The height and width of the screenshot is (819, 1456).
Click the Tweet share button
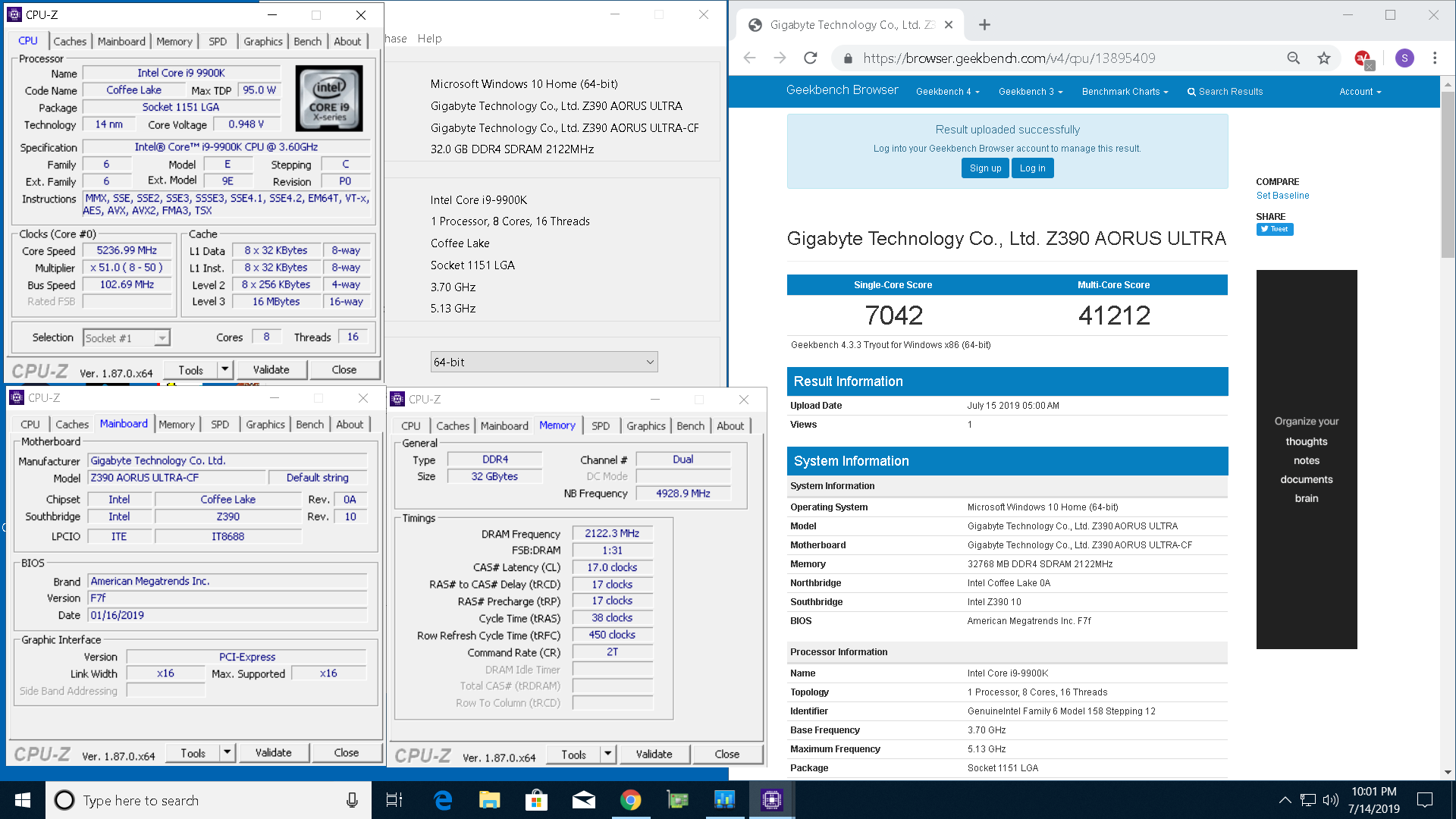pos(1275,229)
